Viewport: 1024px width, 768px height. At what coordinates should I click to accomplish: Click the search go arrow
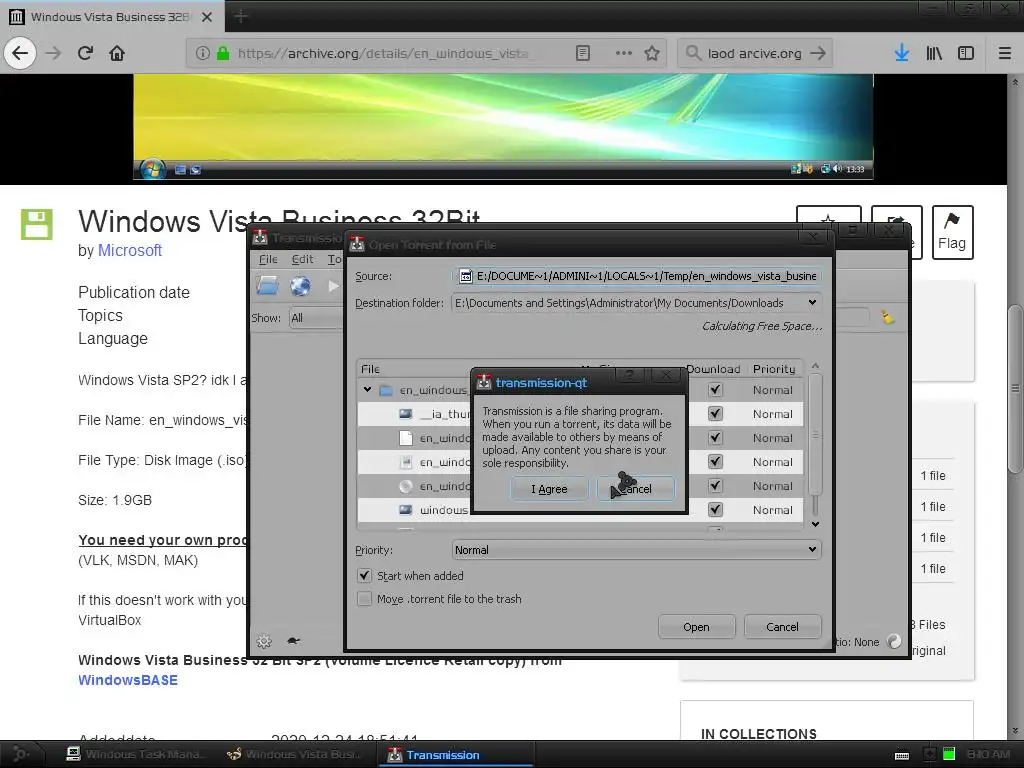pos(818,53)
